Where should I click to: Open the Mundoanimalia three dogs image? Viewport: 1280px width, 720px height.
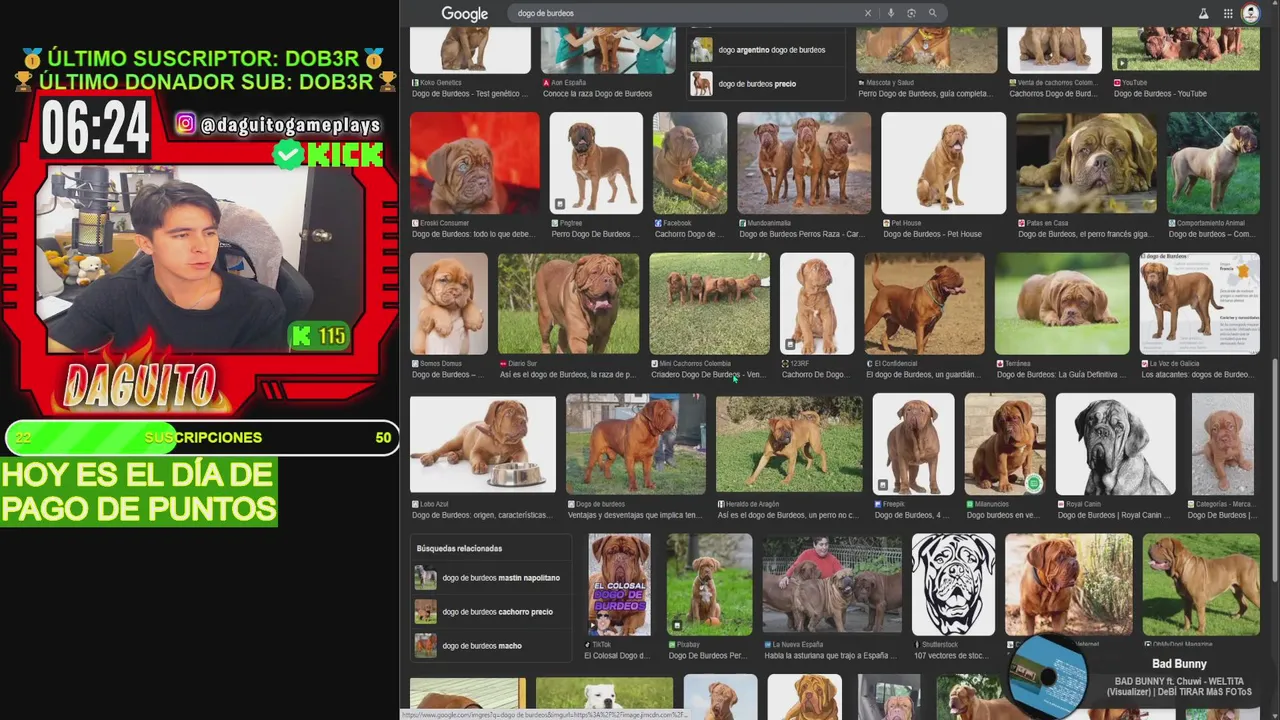click(804, 163)
